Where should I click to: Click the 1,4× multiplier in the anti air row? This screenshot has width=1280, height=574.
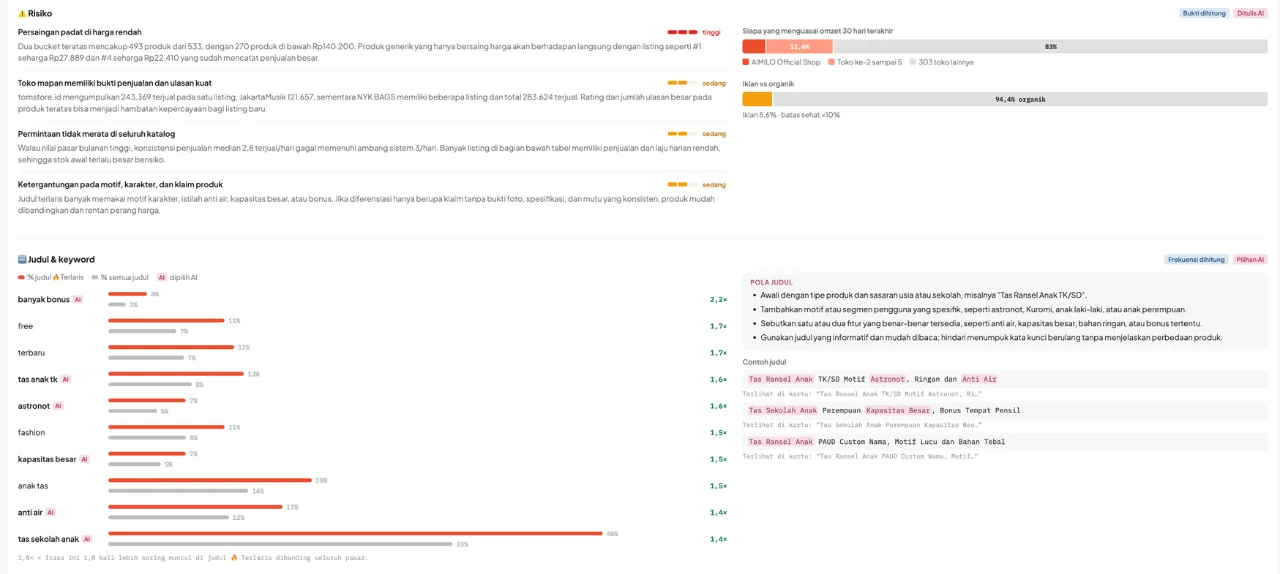pyautogui.click(x=718, y=512)
